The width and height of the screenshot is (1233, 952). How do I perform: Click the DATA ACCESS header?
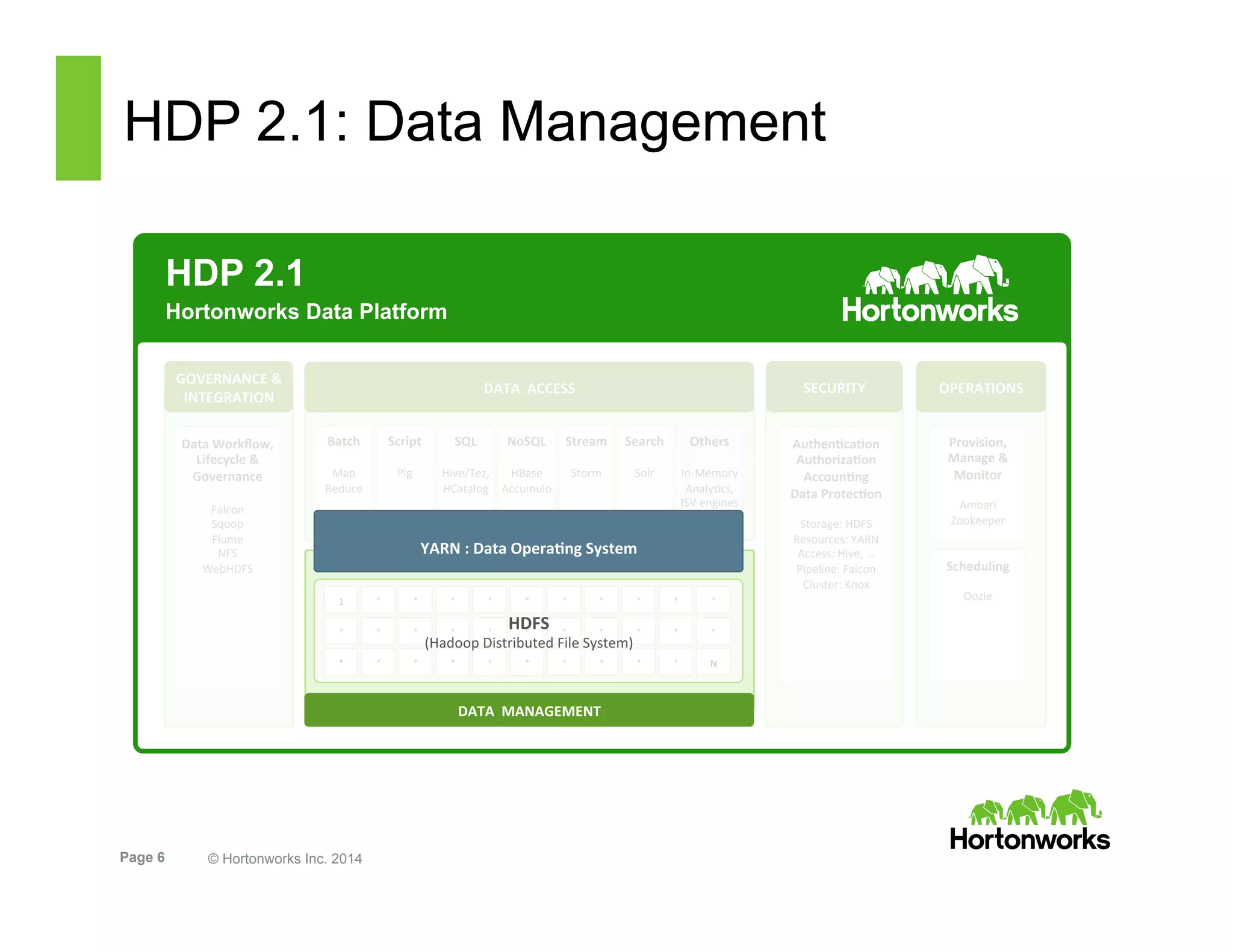tap(529, 388)
